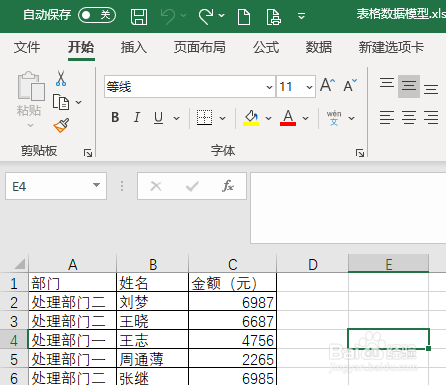Open the Name Box dropdown arrow
Image resolution: width=446 pixels, height=385 pixels.
point(96,185)
